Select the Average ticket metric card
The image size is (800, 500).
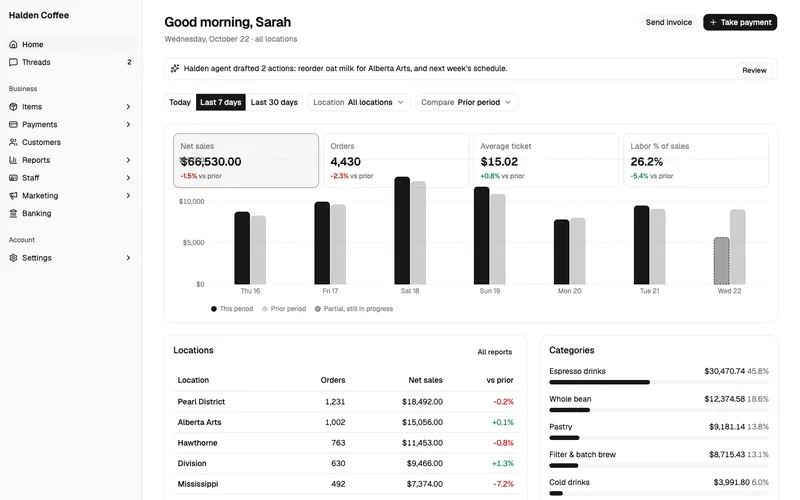(546, 161)
